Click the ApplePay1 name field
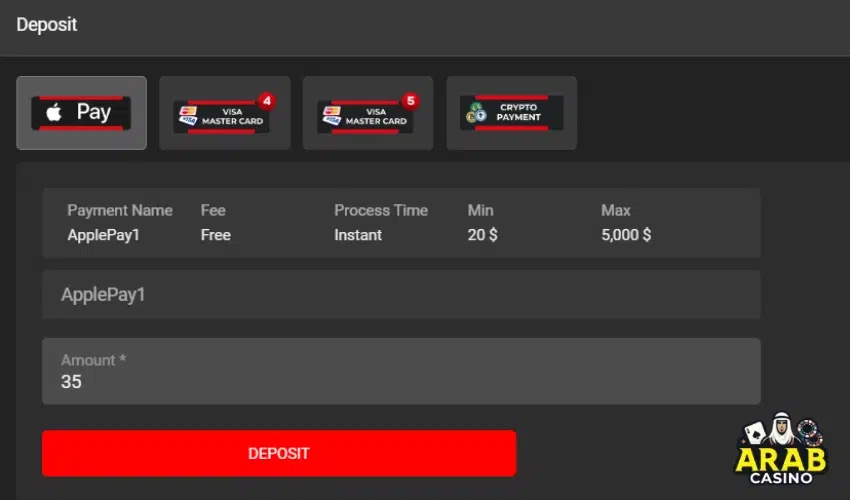This screenshot has height=500, width=850. (x=401, y=294)
